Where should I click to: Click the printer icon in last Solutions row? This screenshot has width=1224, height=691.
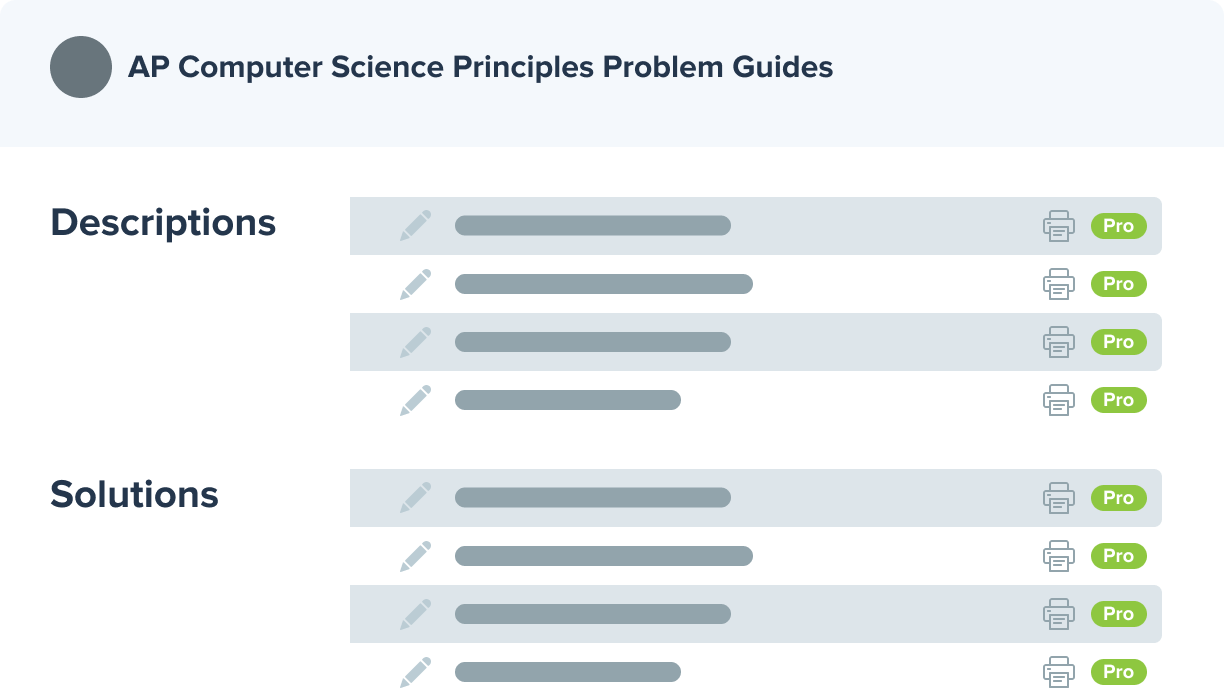point(1059,672)
